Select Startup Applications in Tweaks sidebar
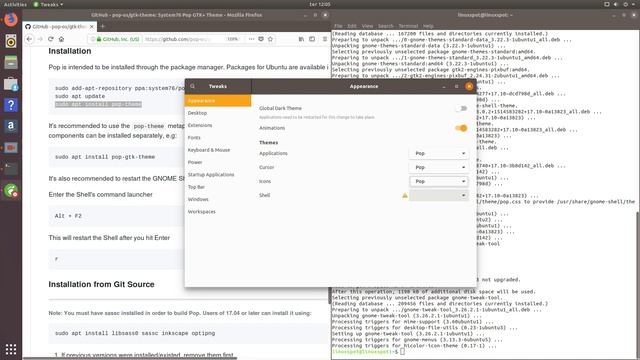Image resolution: width=640 pixels, height=360 pixels. pyautogui.click(x=218, y=175)
